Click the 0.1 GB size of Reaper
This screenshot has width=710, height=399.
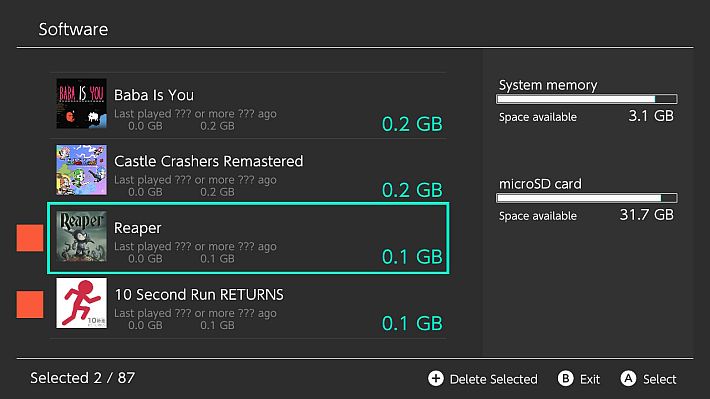412,257
